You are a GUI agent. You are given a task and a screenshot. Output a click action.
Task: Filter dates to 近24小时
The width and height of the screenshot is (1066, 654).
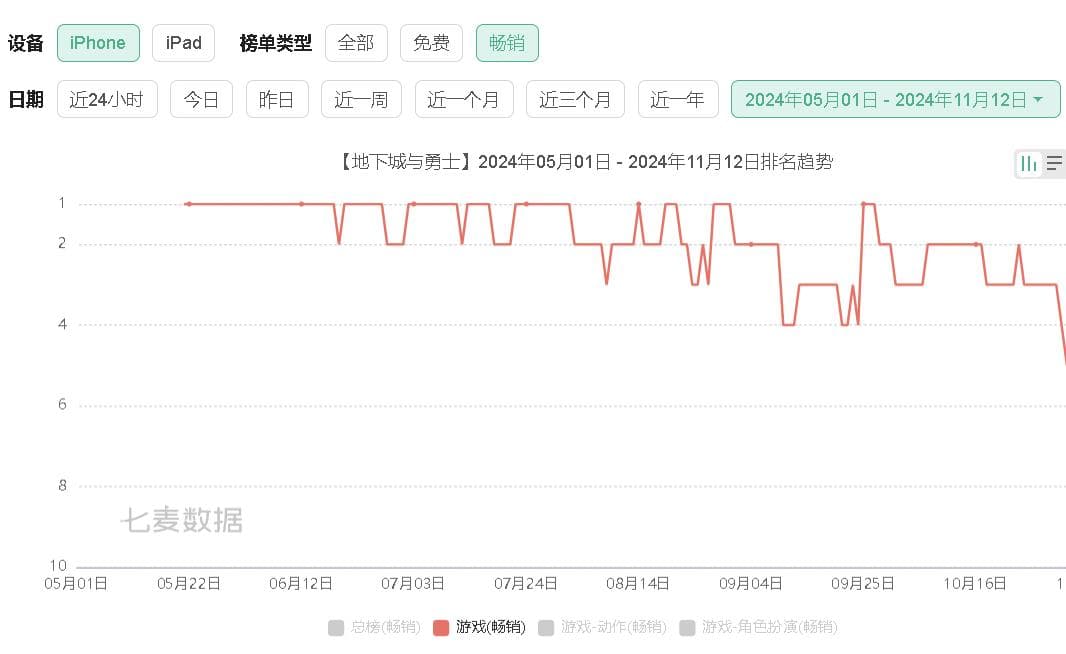(x=107, y=99)
